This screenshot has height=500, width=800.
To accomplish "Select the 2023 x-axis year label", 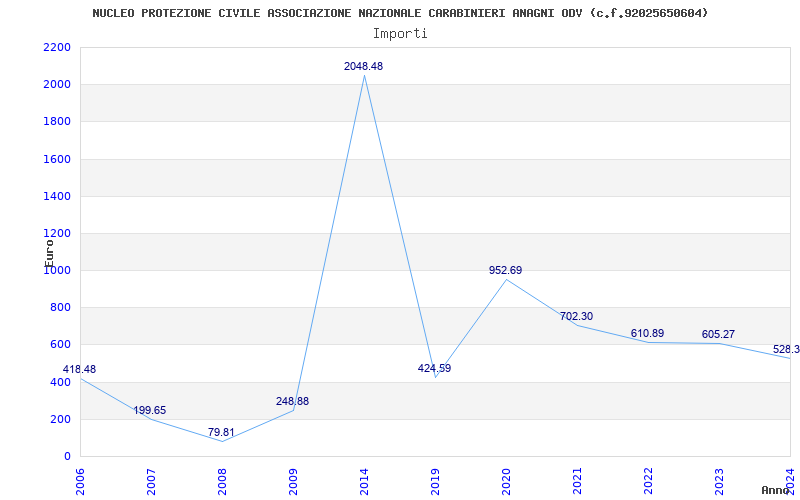I will pyautogui.click(x=719, y=482).
